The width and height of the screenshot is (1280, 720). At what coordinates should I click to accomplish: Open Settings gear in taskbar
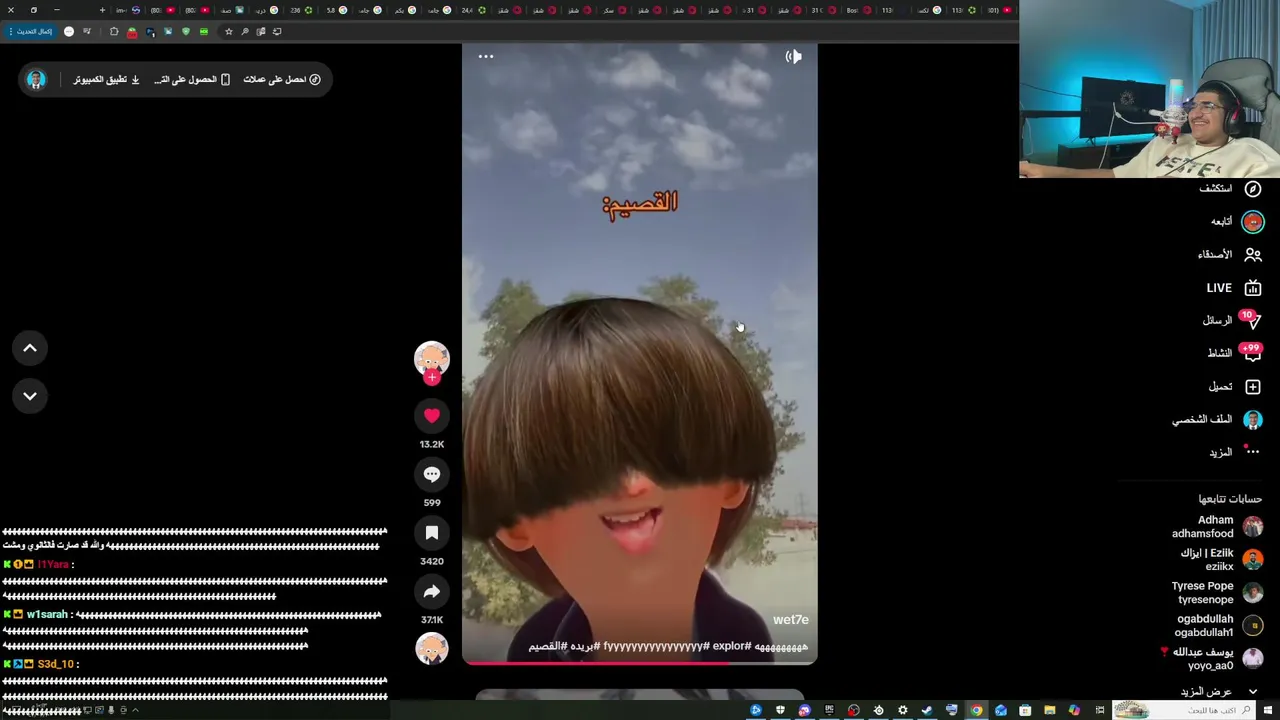903,710
